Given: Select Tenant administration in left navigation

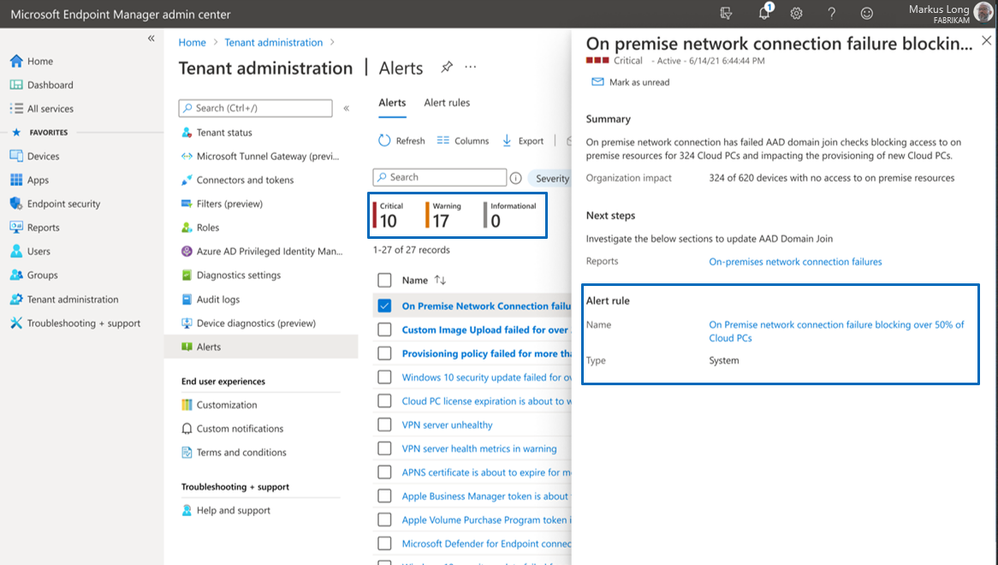Looking at the screenshot, I should [x=64, y=299].
